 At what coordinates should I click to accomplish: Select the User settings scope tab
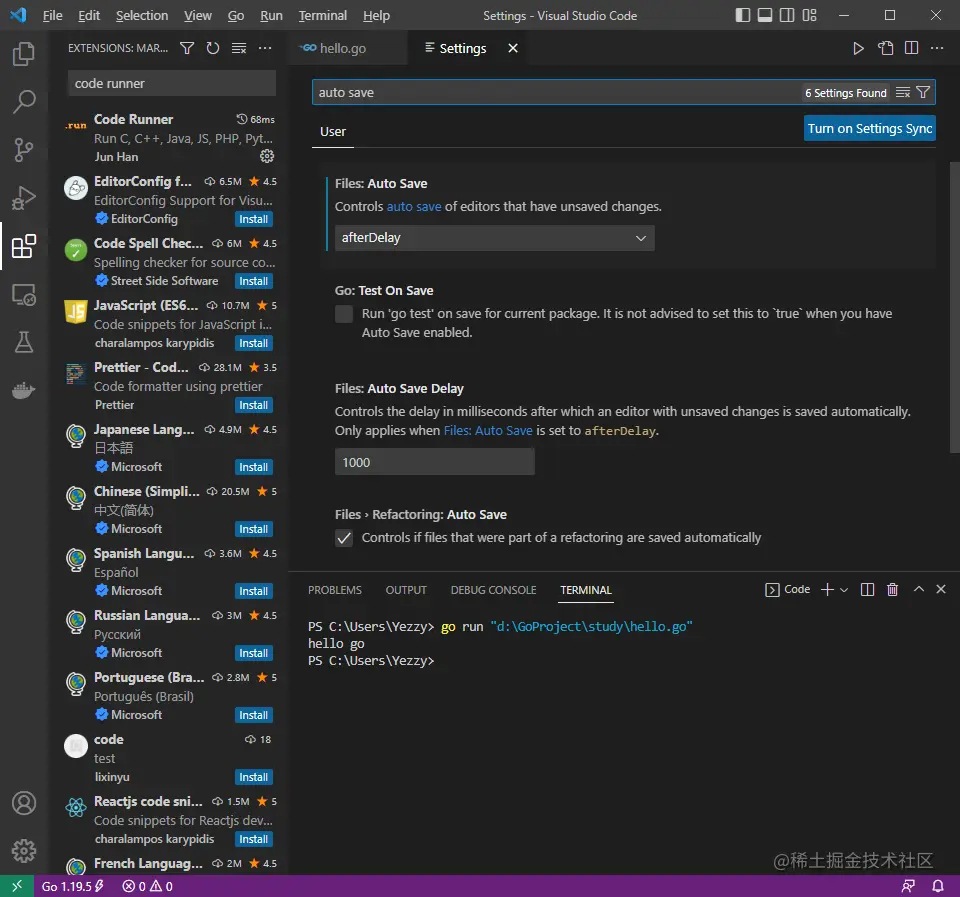[x=332, y=132]
